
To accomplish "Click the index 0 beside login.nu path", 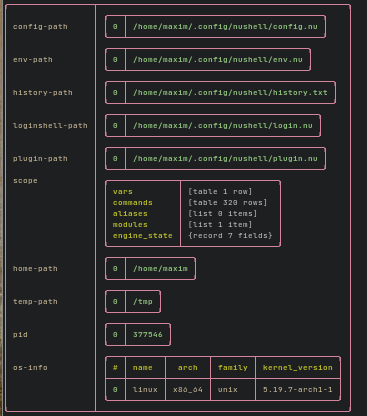I will [x=115, y=126].
